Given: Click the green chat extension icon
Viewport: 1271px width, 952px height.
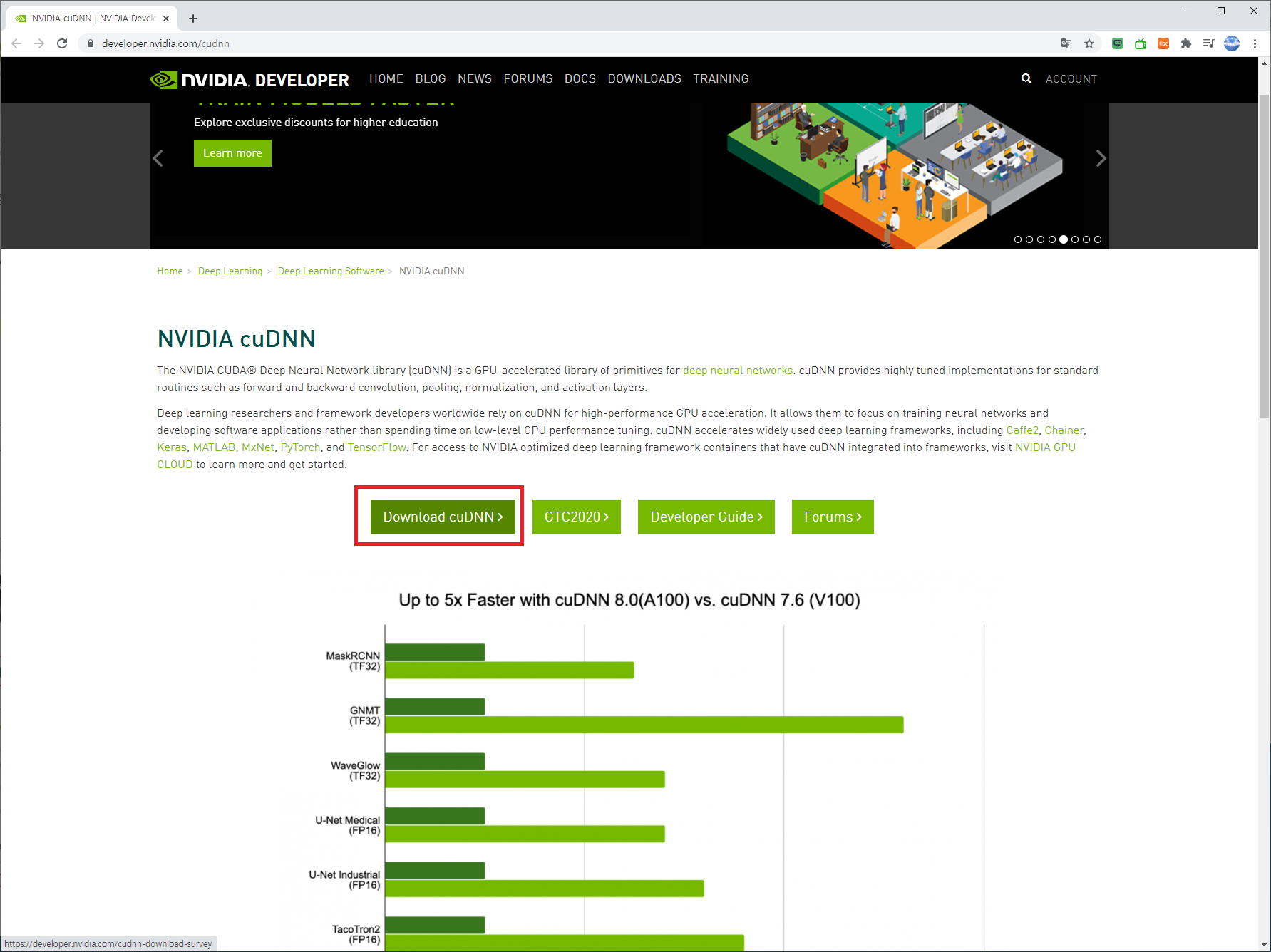Looking at the screenshot, I should point(1118,43).
